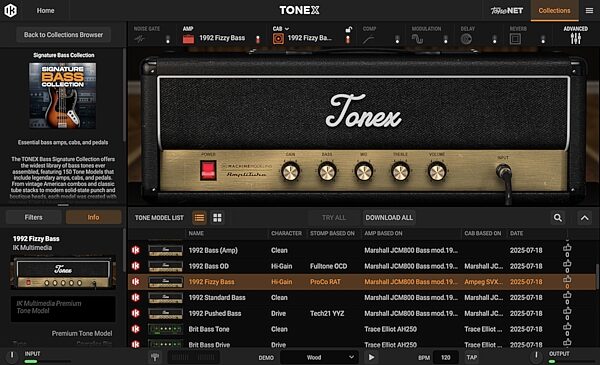Open the demo Wood loop dropdown
The image size is (600, 365).
click(x=320, y=357)
